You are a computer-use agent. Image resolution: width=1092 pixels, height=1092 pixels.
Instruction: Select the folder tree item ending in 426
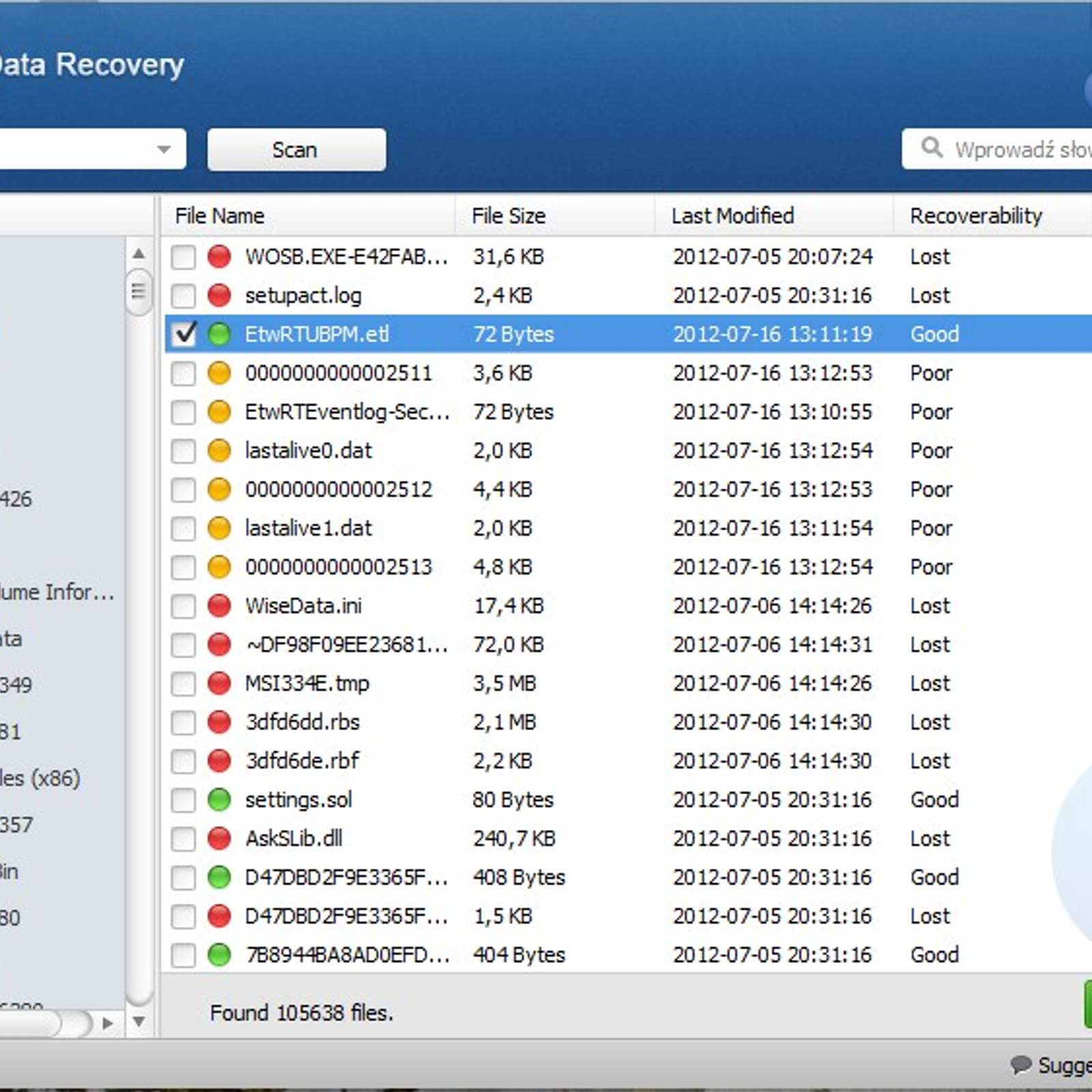point(16,499)
